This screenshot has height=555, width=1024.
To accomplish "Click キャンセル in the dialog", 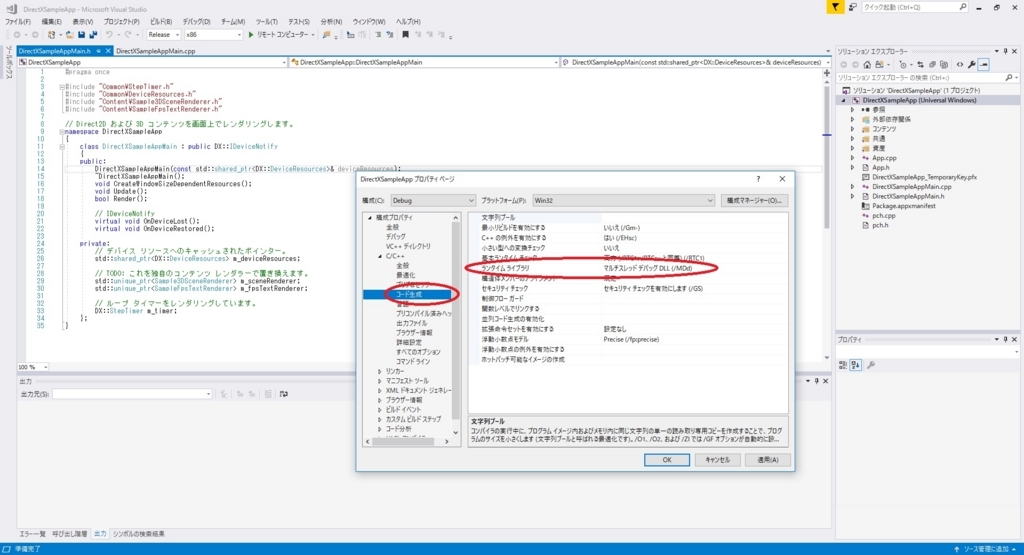I will (x=717, y=460).
